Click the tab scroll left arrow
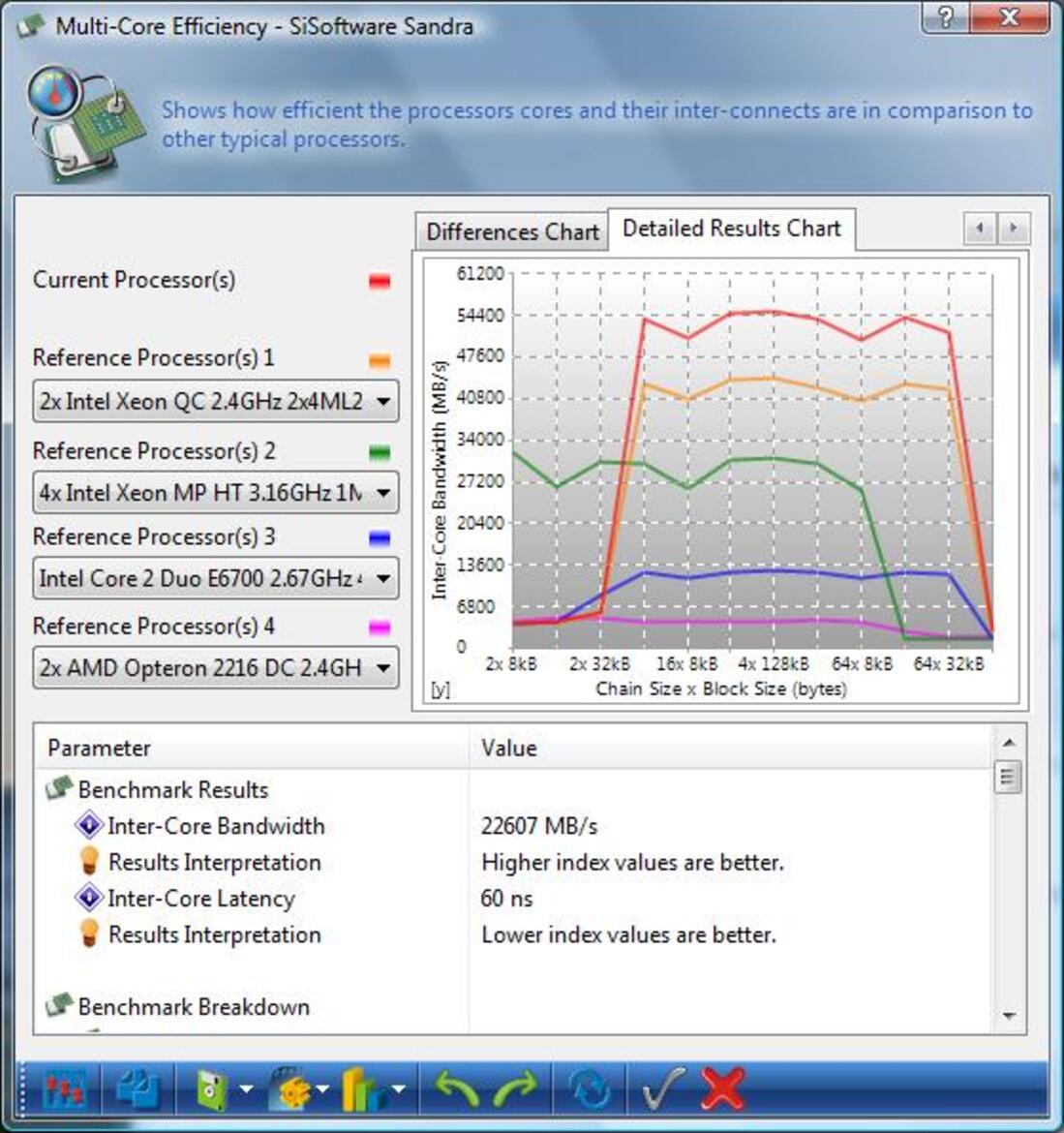The height and width of the screenshot is (1133, 1064). [980, 230]
